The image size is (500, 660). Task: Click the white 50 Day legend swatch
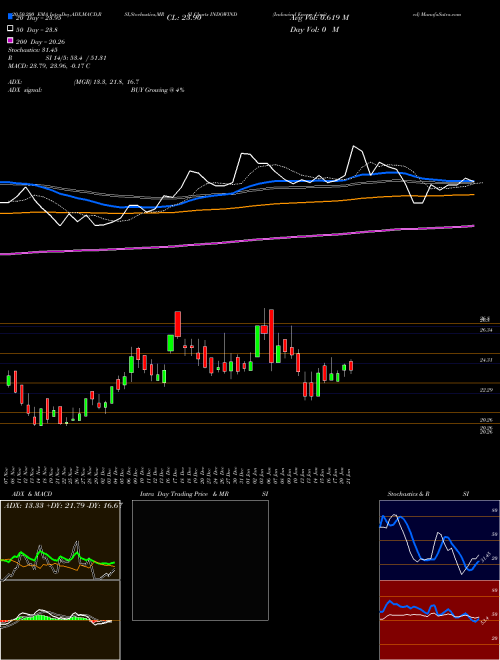click(x=11, y=29)
